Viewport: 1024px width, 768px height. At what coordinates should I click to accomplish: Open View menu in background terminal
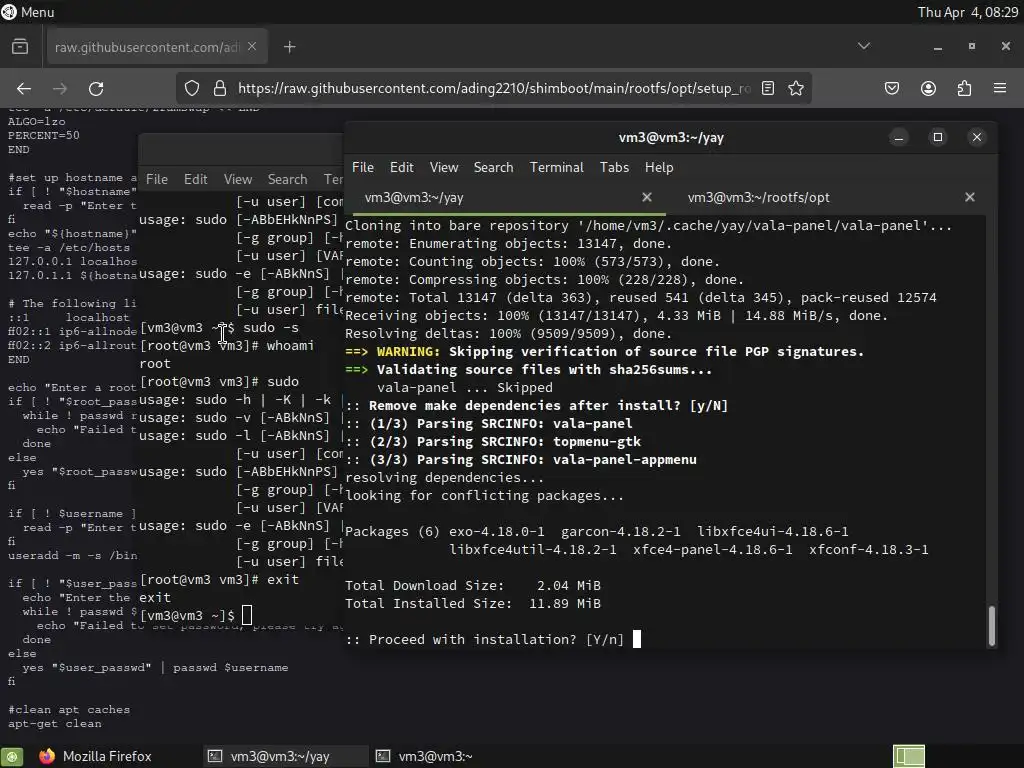(238, 179)
